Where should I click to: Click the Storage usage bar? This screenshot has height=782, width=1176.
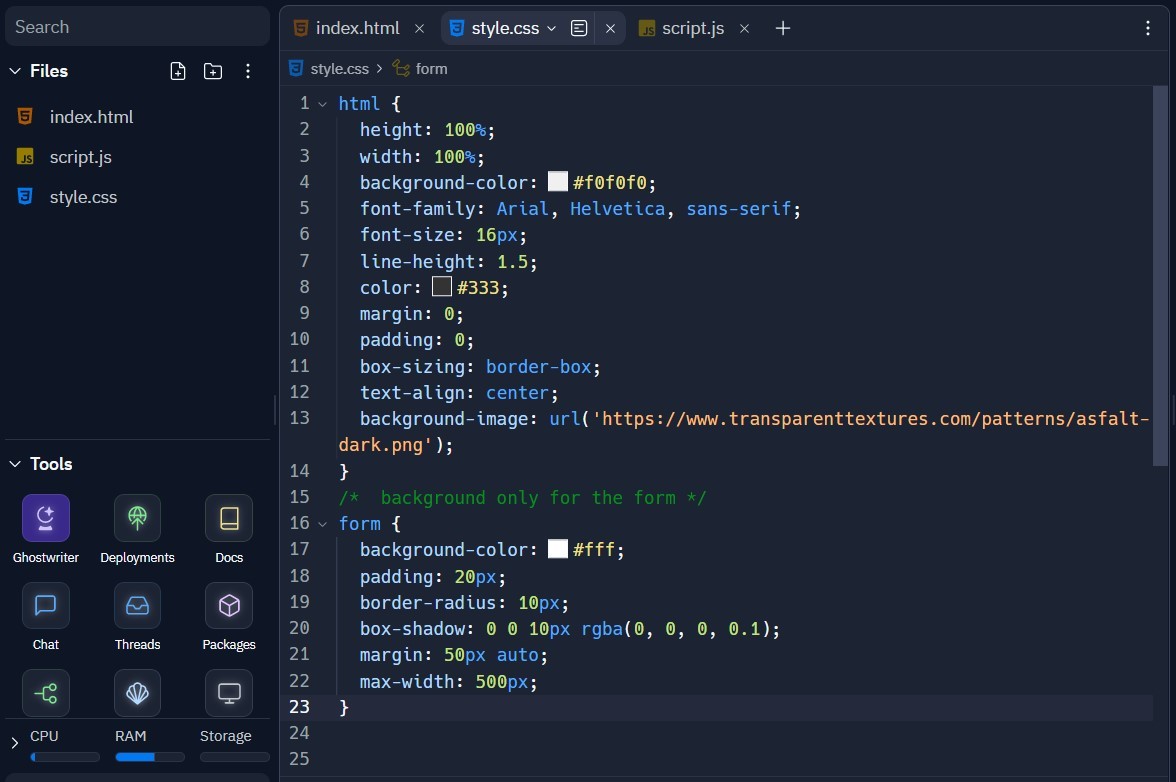(235, 757)
